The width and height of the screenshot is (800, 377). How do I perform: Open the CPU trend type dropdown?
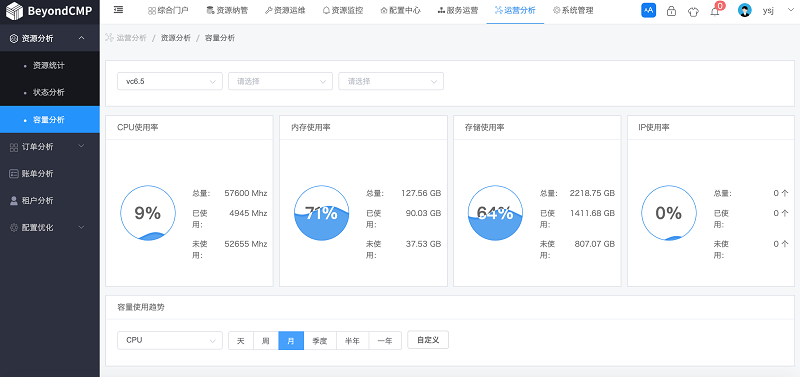170,340
